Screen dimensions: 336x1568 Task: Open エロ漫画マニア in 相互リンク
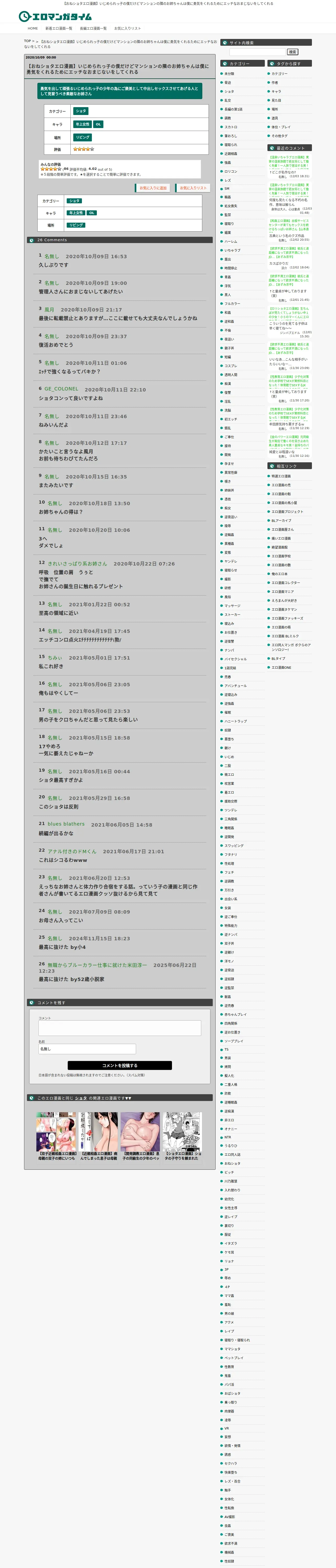click(282, 592)
